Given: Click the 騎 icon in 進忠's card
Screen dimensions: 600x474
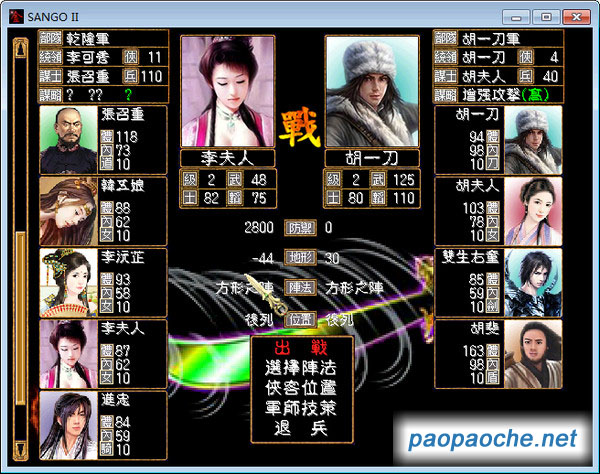Looking at the screenshot, I should pyautogui.click(x=107, y=450).
